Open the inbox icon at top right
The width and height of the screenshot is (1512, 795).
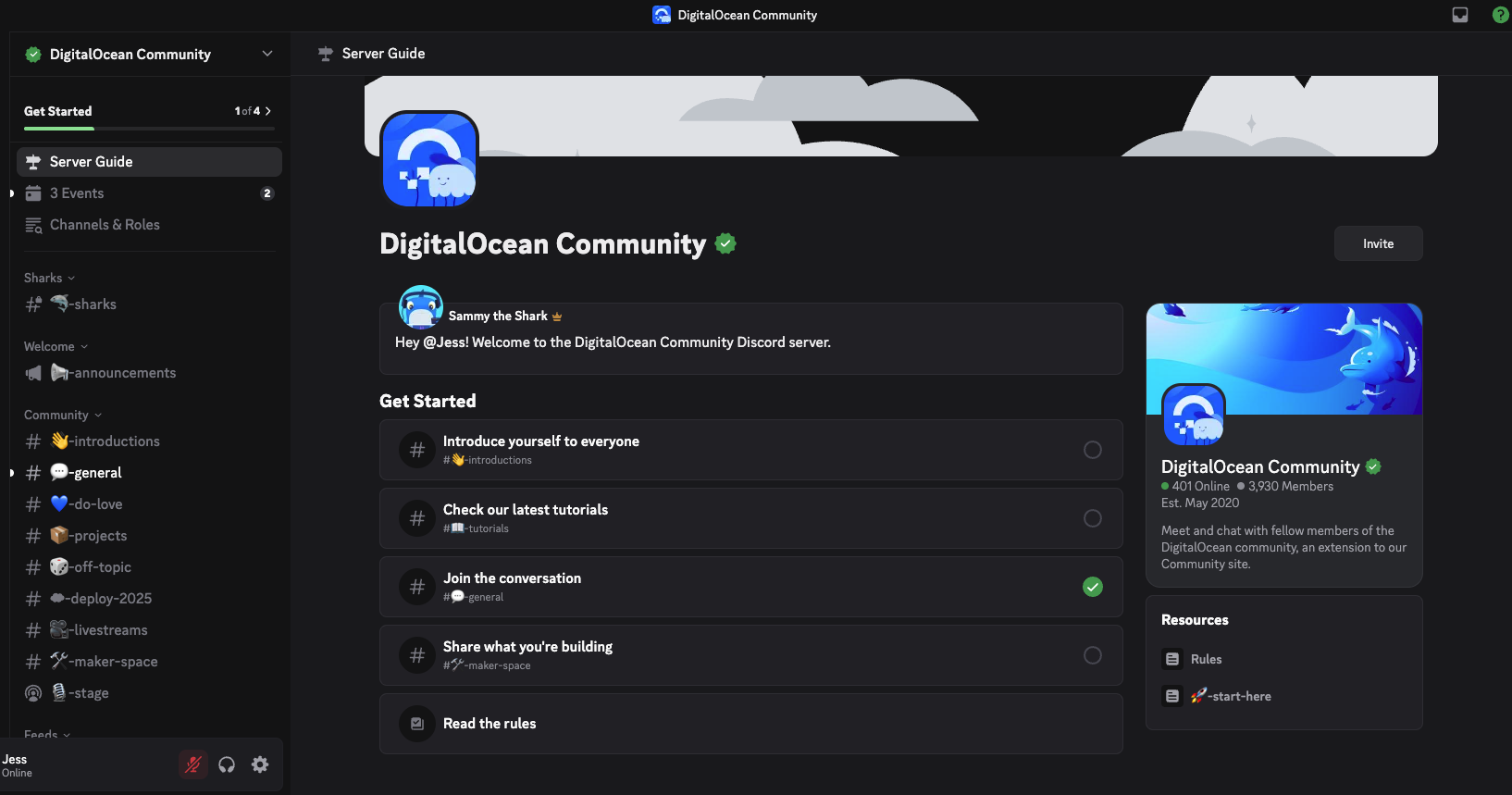coord(1460,15)
